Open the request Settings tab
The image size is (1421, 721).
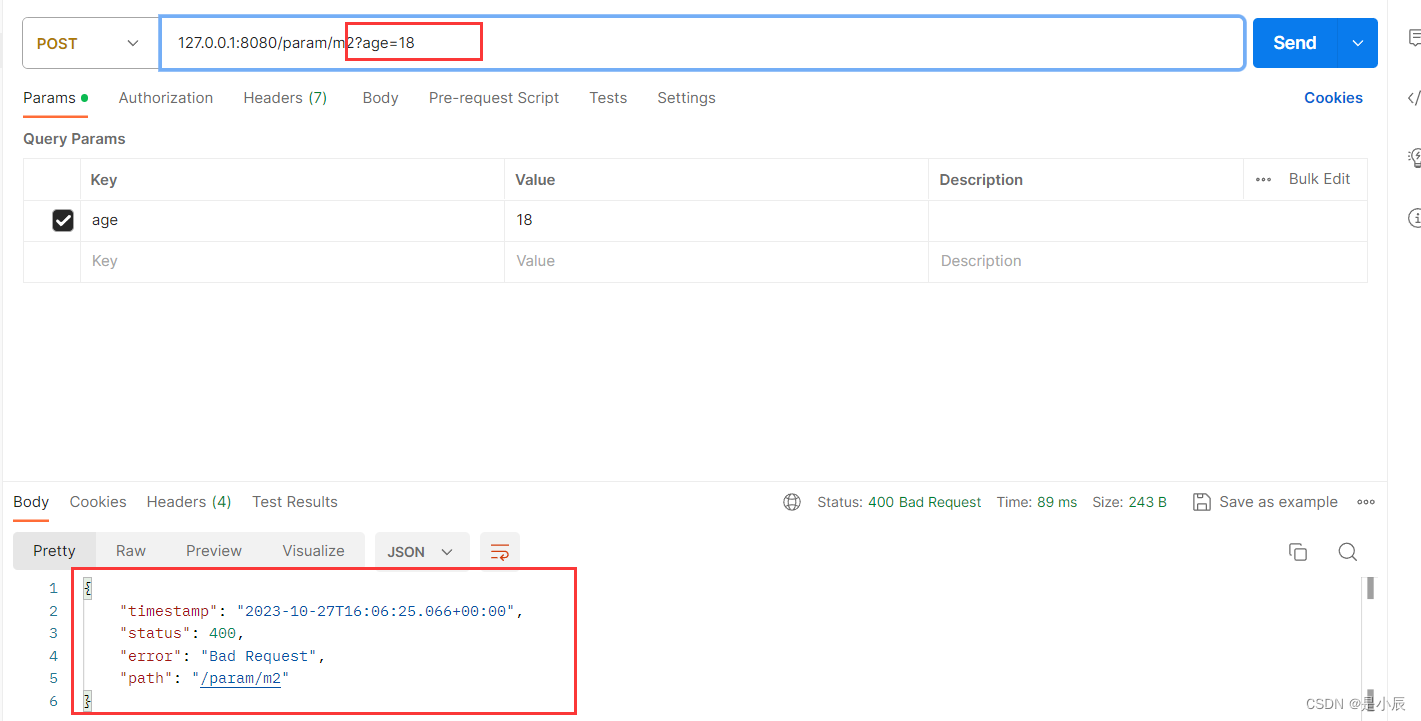[x=686, y=98]
